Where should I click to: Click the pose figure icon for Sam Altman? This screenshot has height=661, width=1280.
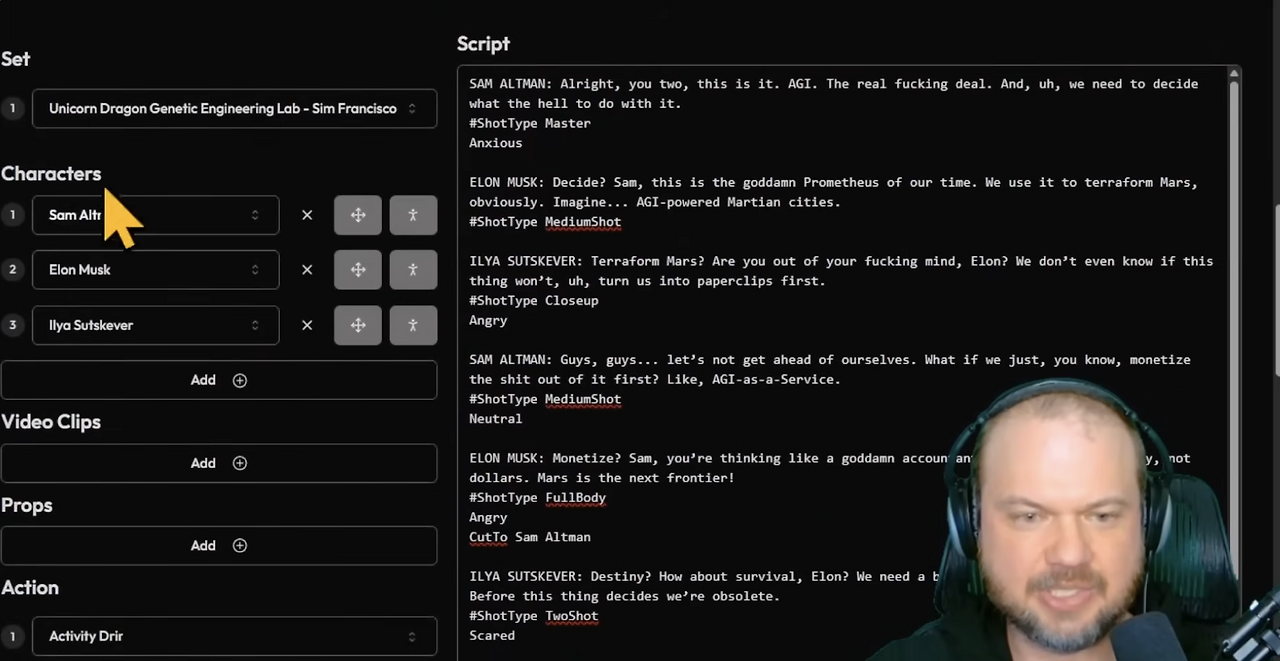coord(413,215)
